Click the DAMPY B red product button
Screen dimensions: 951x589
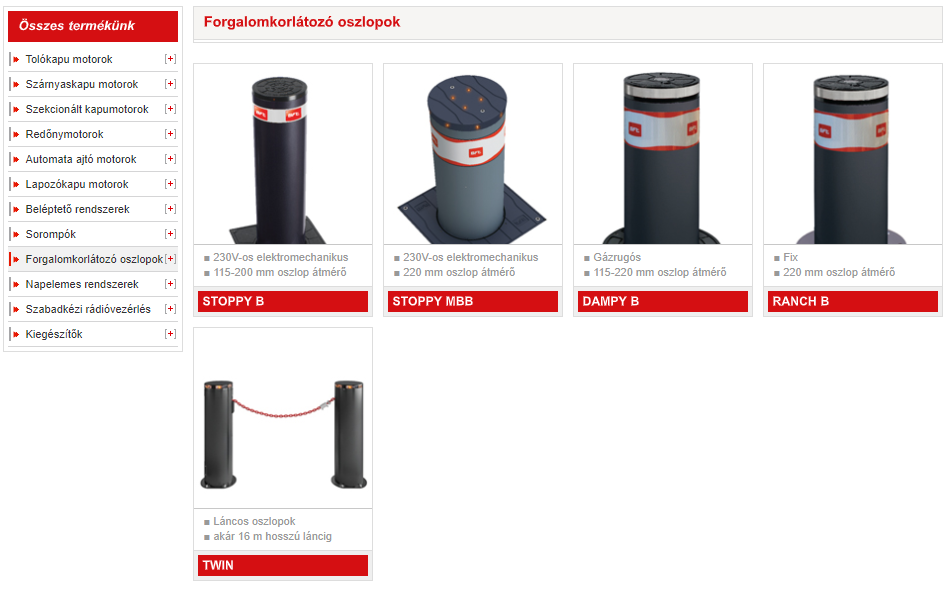click(663, 301)
